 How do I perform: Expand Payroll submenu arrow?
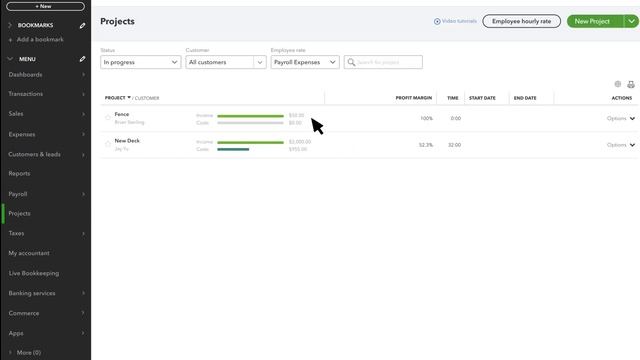83,194
